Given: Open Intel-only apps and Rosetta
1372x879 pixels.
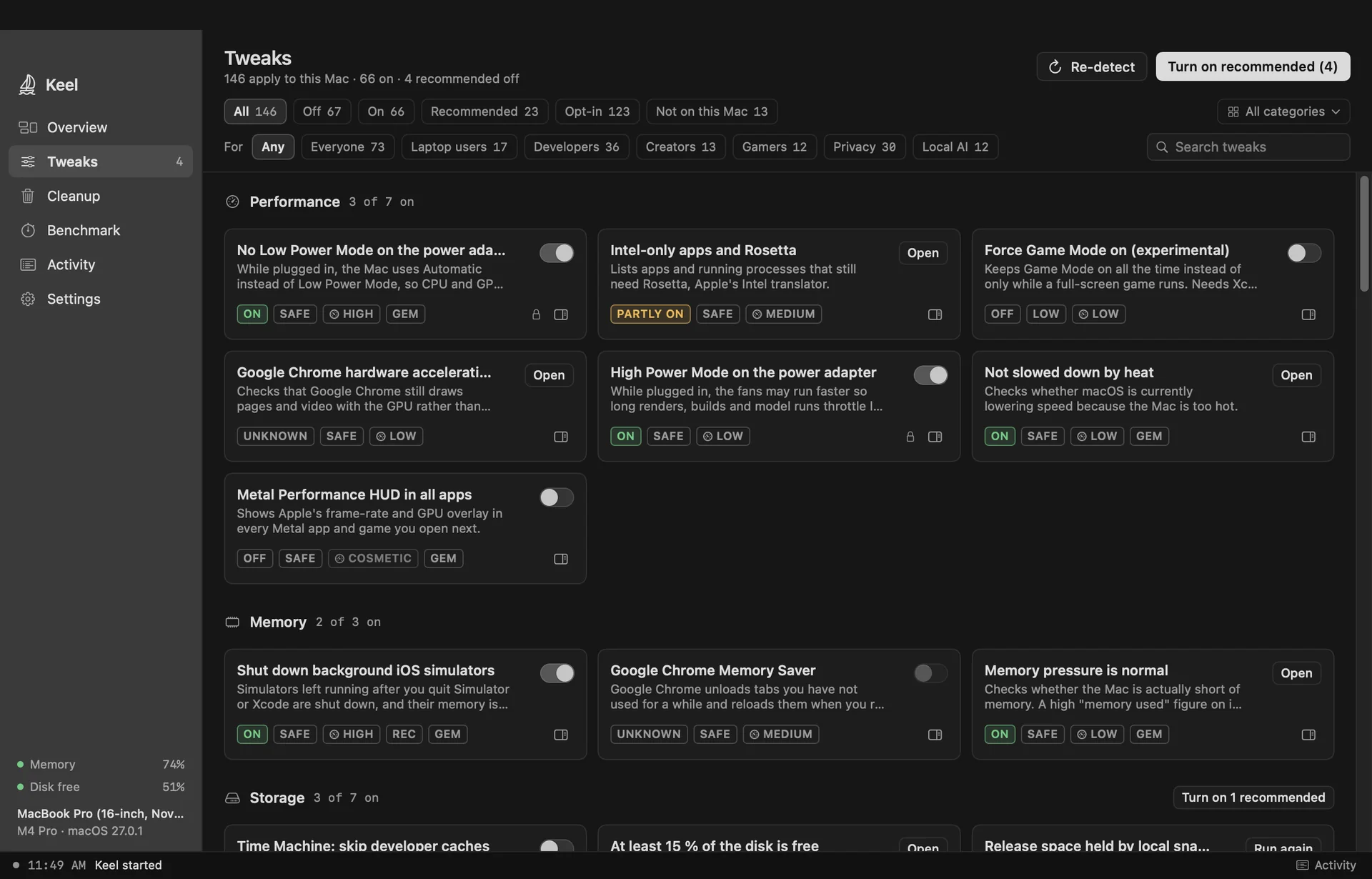Looking at the screenshot, I should pyautogui.click(x=923, y=253).
